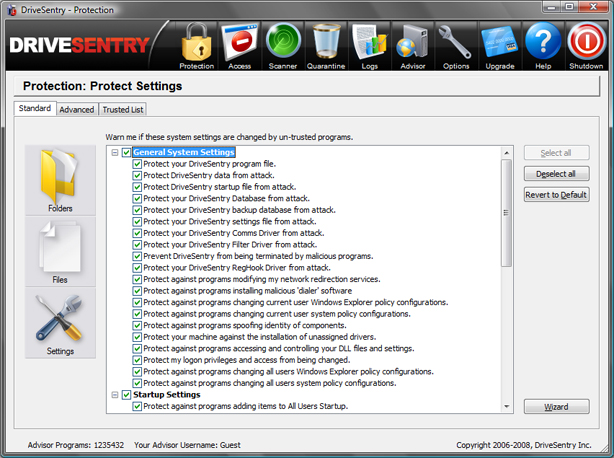Launch the Scanner radar icon
Image resolution: width=614 pixels, height=458 pixels.
(283, 46)
